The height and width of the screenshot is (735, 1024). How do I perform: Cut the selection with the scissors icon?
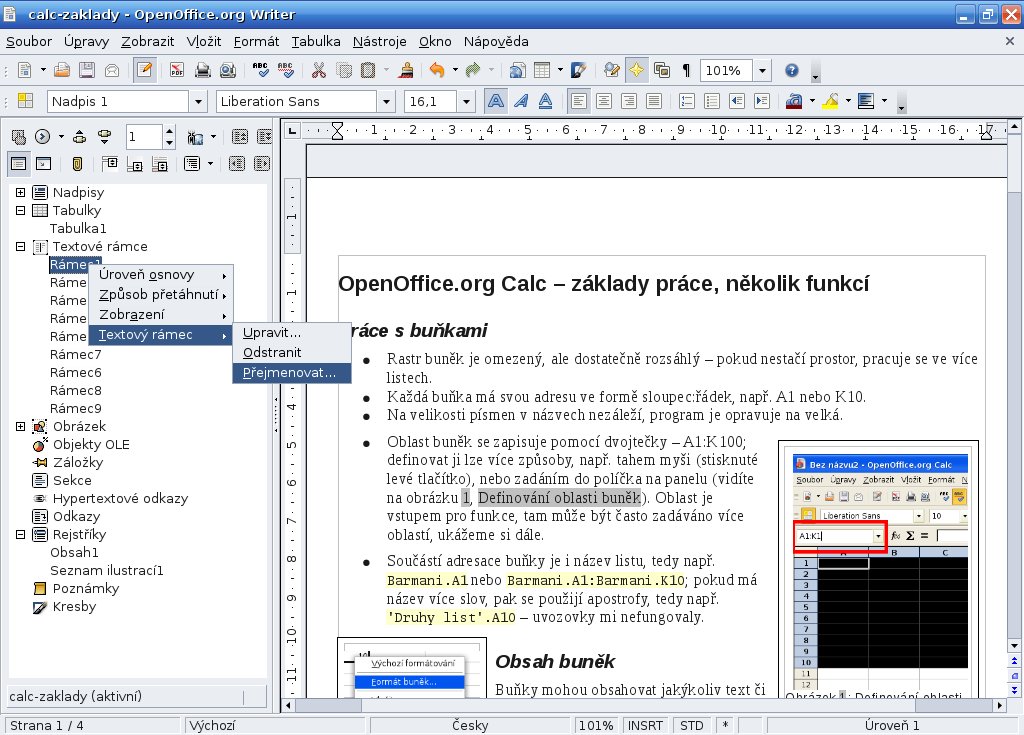319,70
